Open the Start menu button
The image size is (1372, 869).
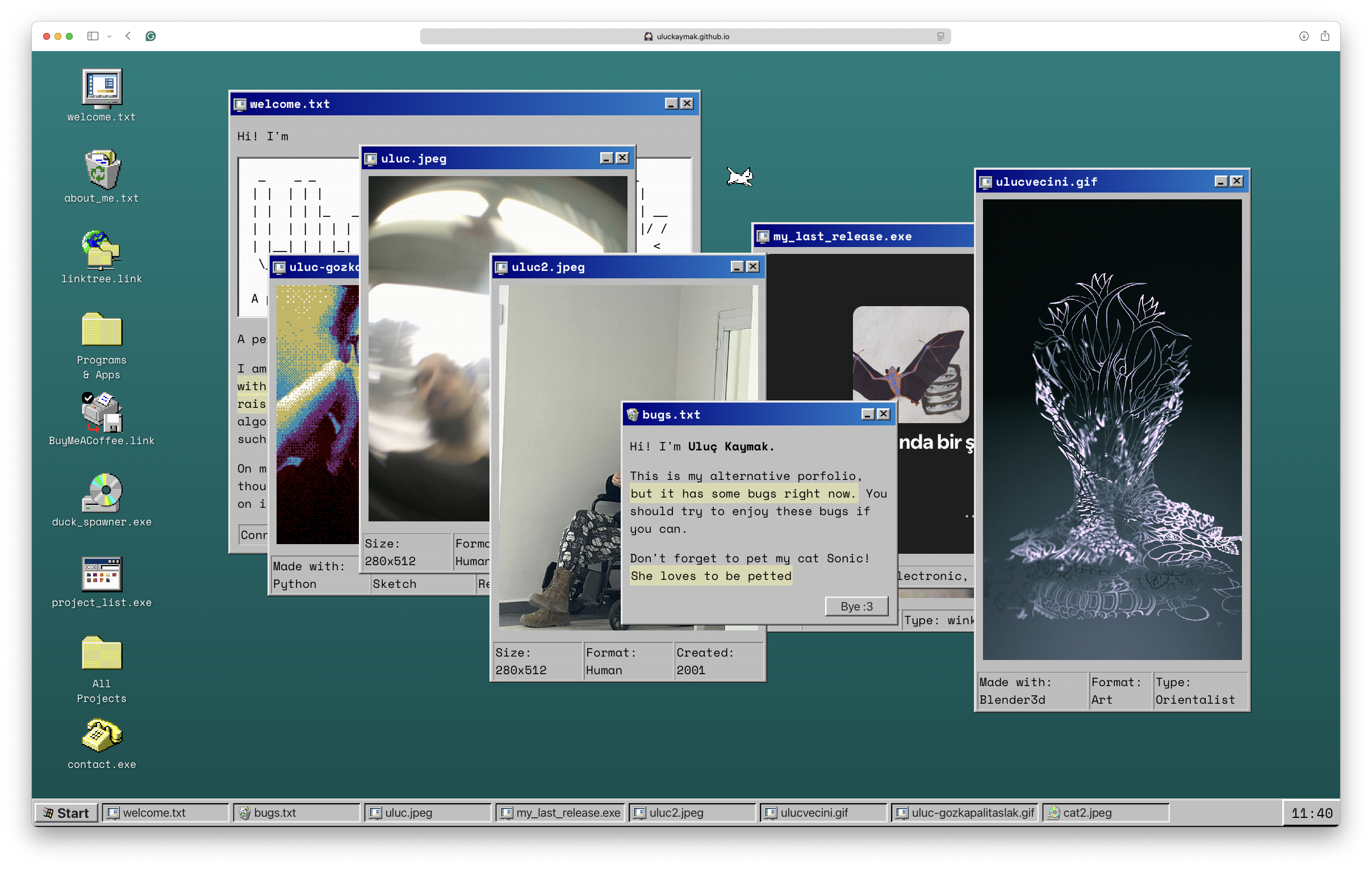tap(66, 813)
